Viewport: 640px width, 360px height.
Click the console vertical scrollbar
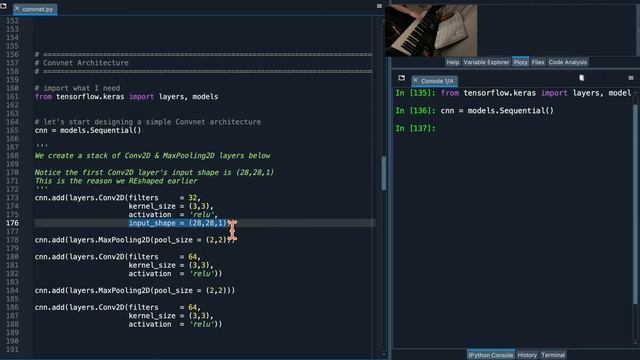tap(635, 204)
